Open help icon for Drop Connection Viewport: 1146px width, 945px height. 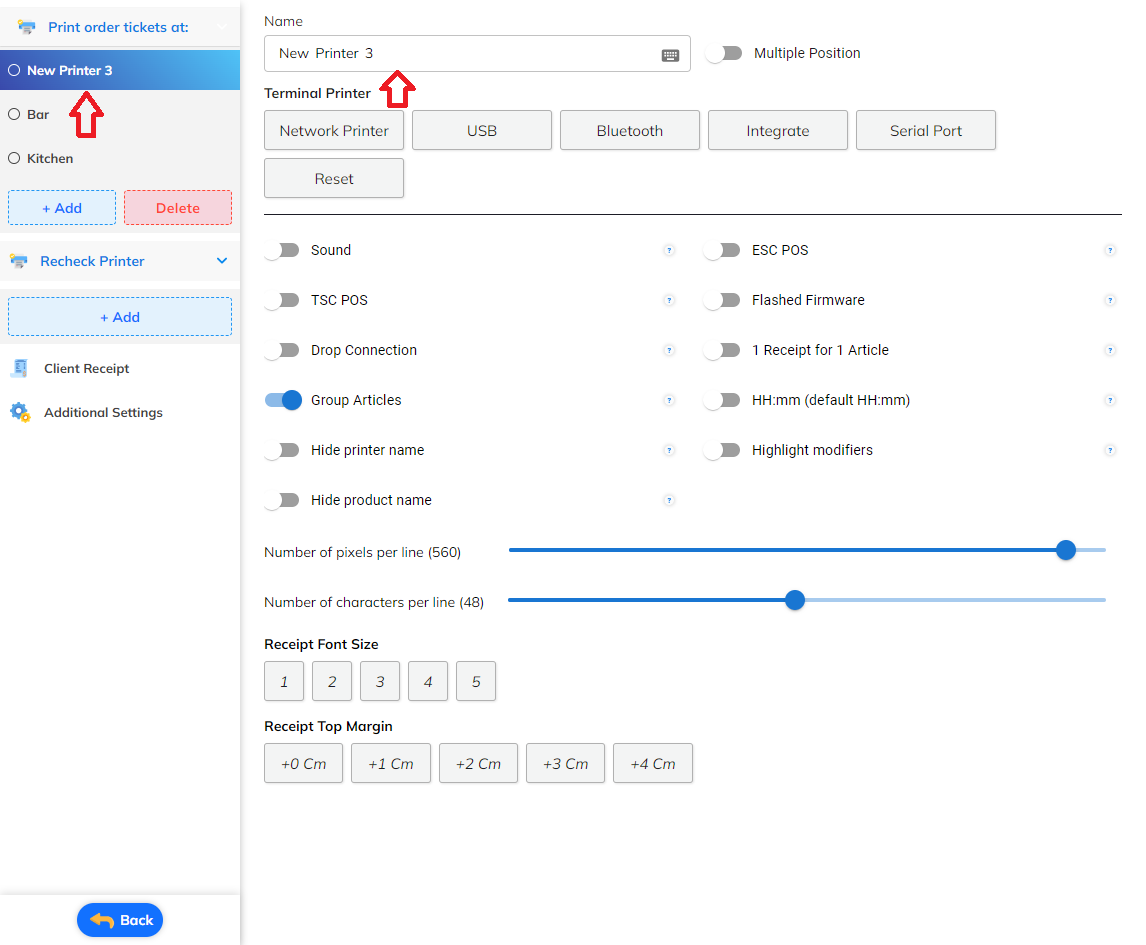(669, 351)
